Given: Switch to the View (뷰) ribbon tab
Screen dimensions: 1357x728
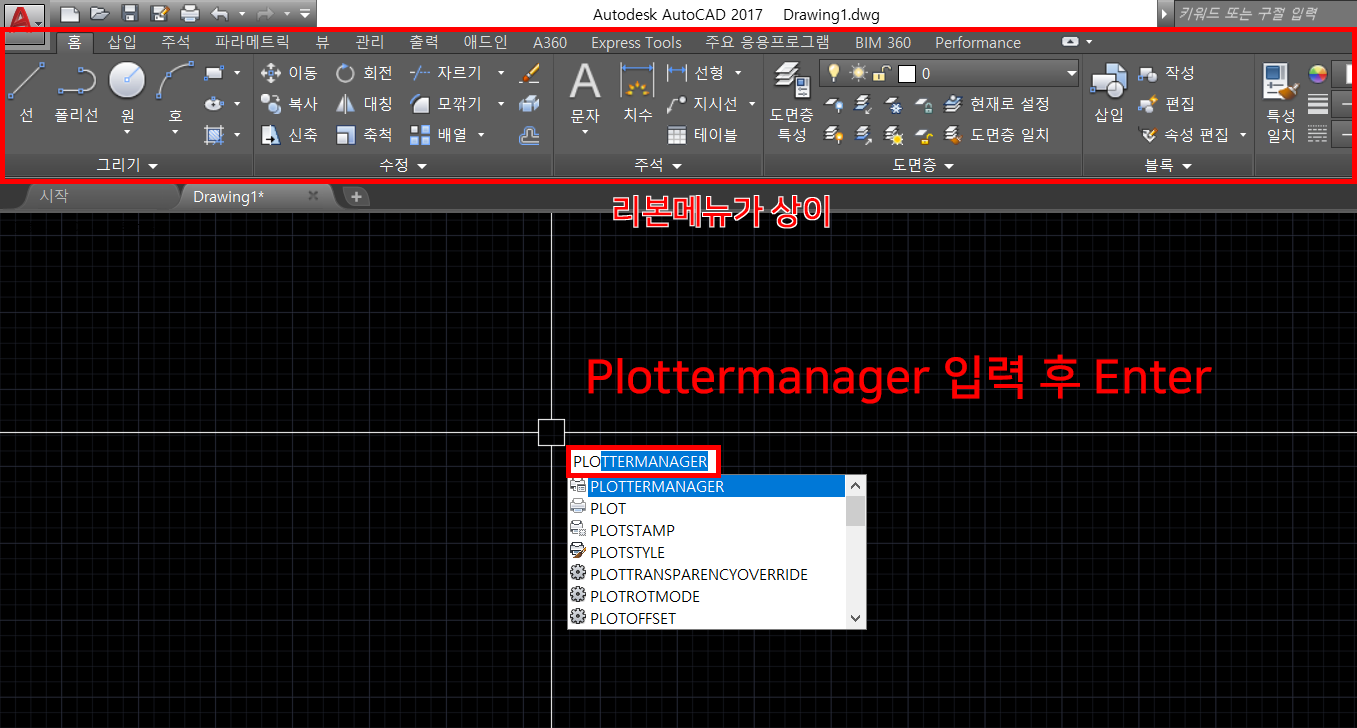Looking at the screenshot, I should 322,42.
